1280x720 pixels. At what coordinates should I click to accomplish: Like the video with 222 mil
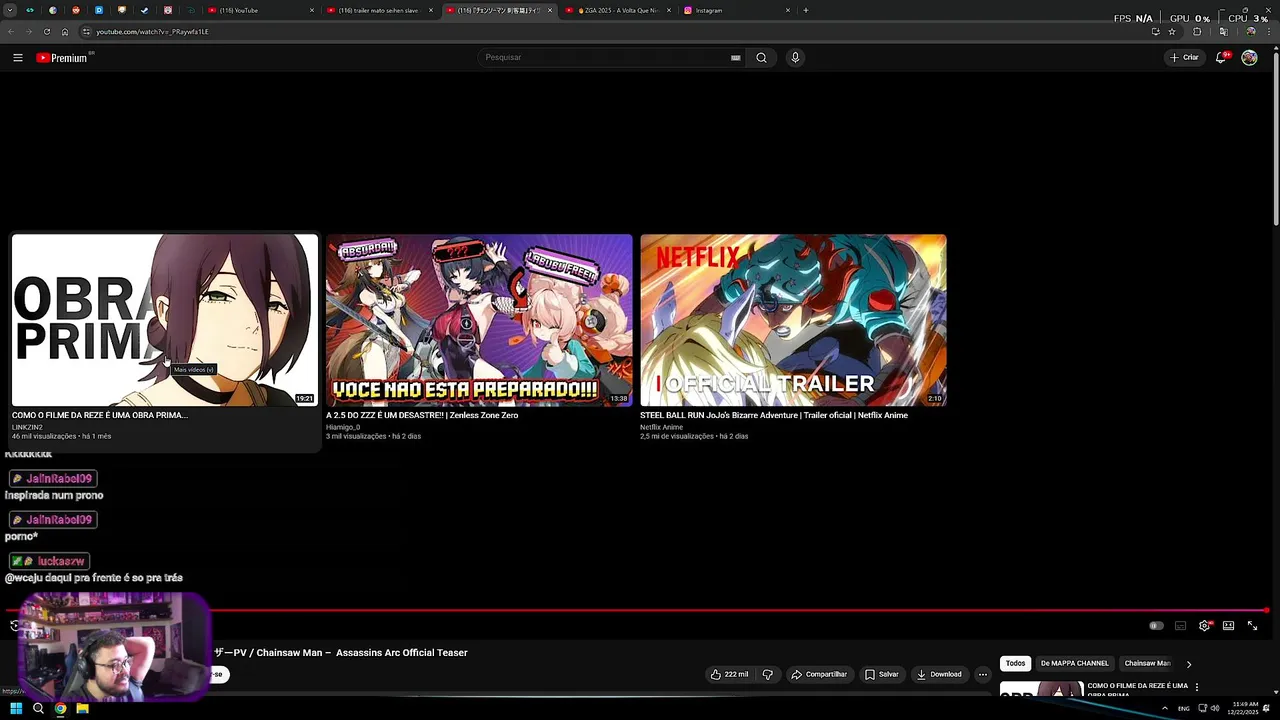point(730,675)
